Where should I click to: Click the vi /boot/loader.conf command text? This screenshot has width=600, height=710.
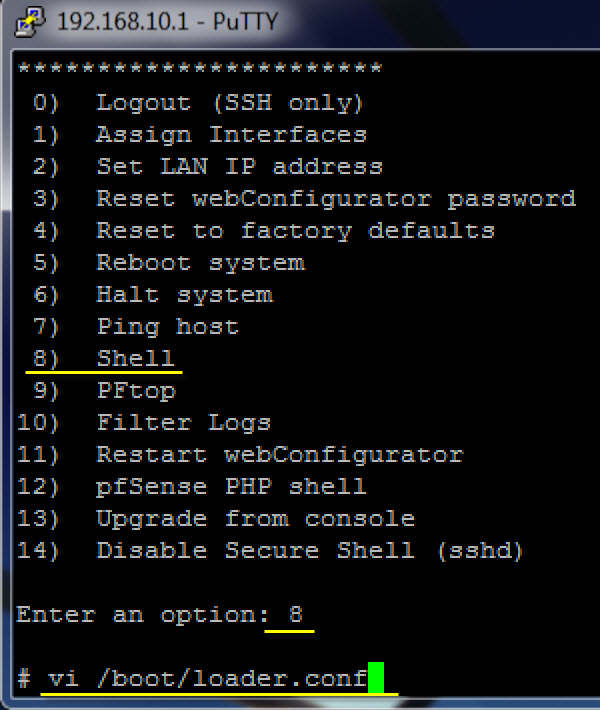(207, 678)
